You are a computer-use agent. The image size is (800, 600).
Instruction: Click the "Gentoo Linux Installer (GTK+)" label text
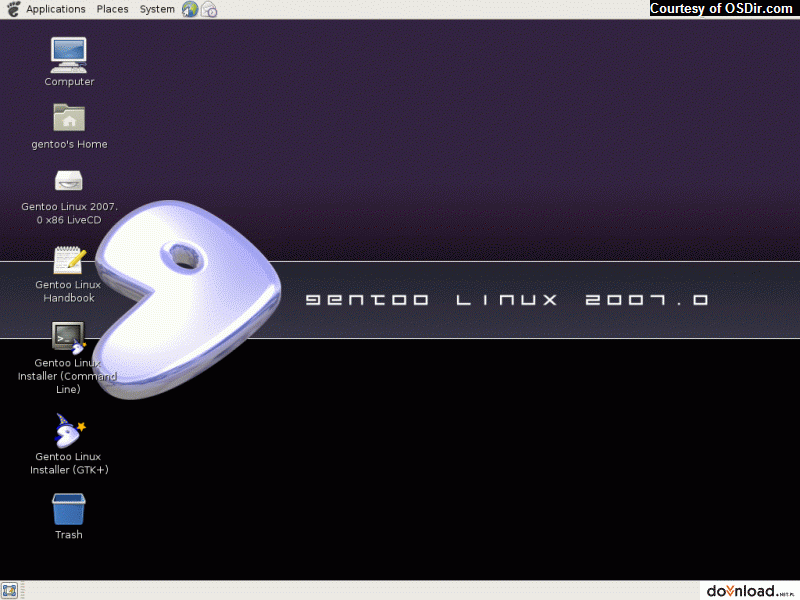69,463
